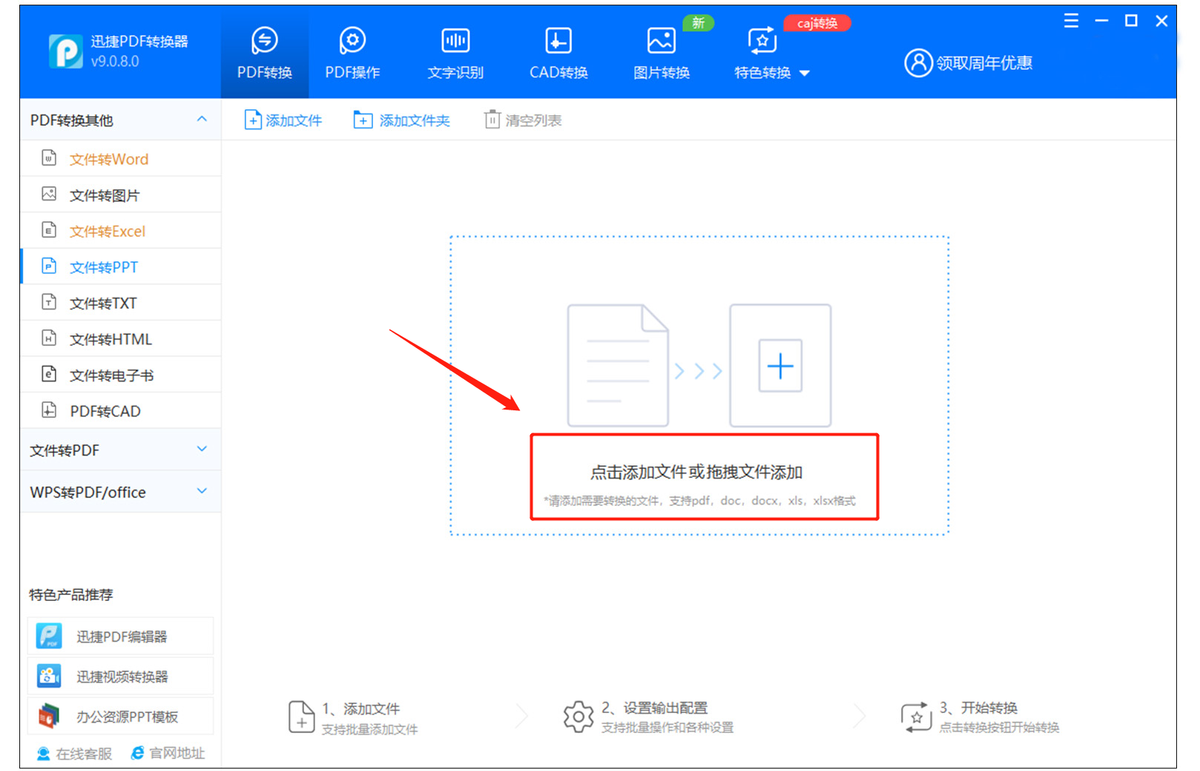Click the 迅捷视频转换器 product icon
Viewport: 1200px width, 771px height.
pos(49,676)
